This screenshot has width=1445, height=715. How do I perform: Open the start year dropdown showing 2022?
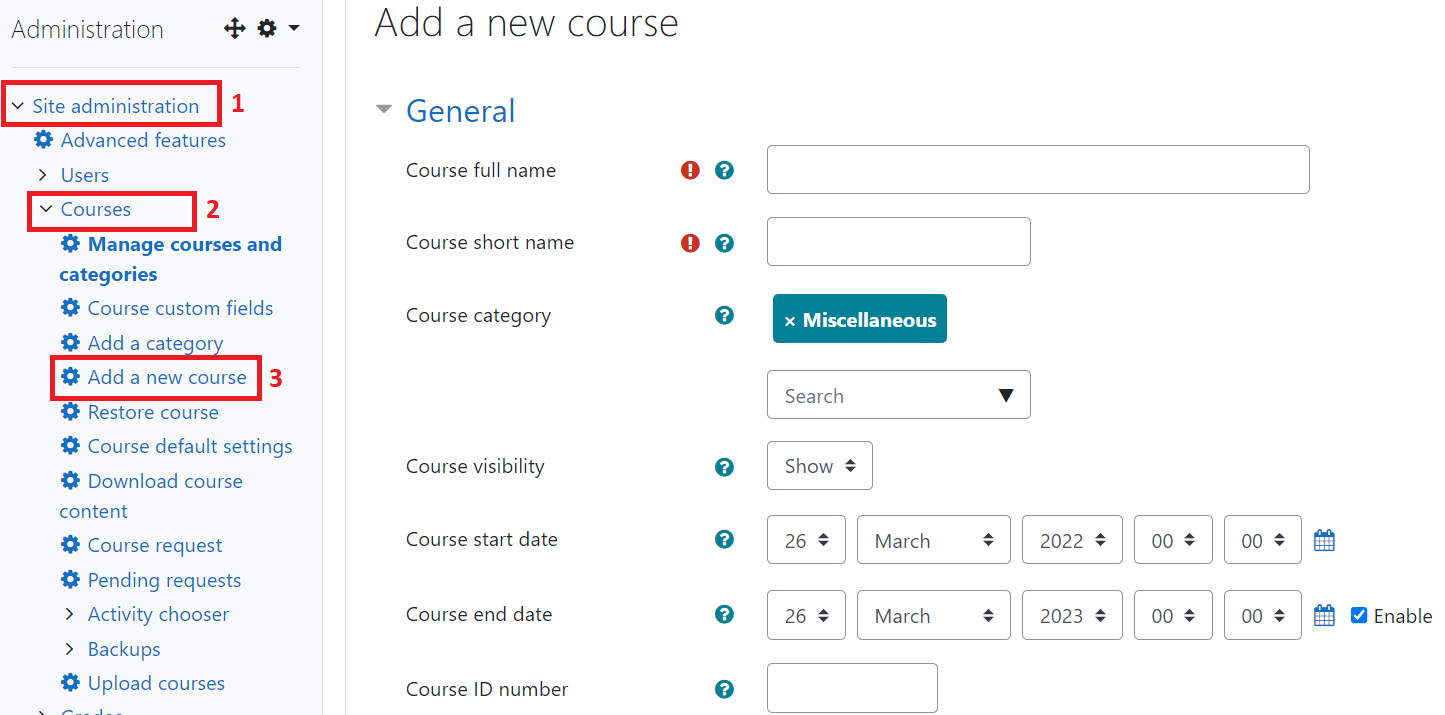pos(1071,539)
